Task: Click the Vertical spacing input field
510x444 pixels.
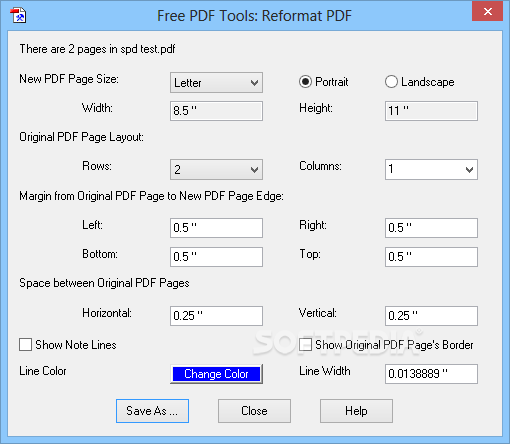Action: tap(431, 316)
